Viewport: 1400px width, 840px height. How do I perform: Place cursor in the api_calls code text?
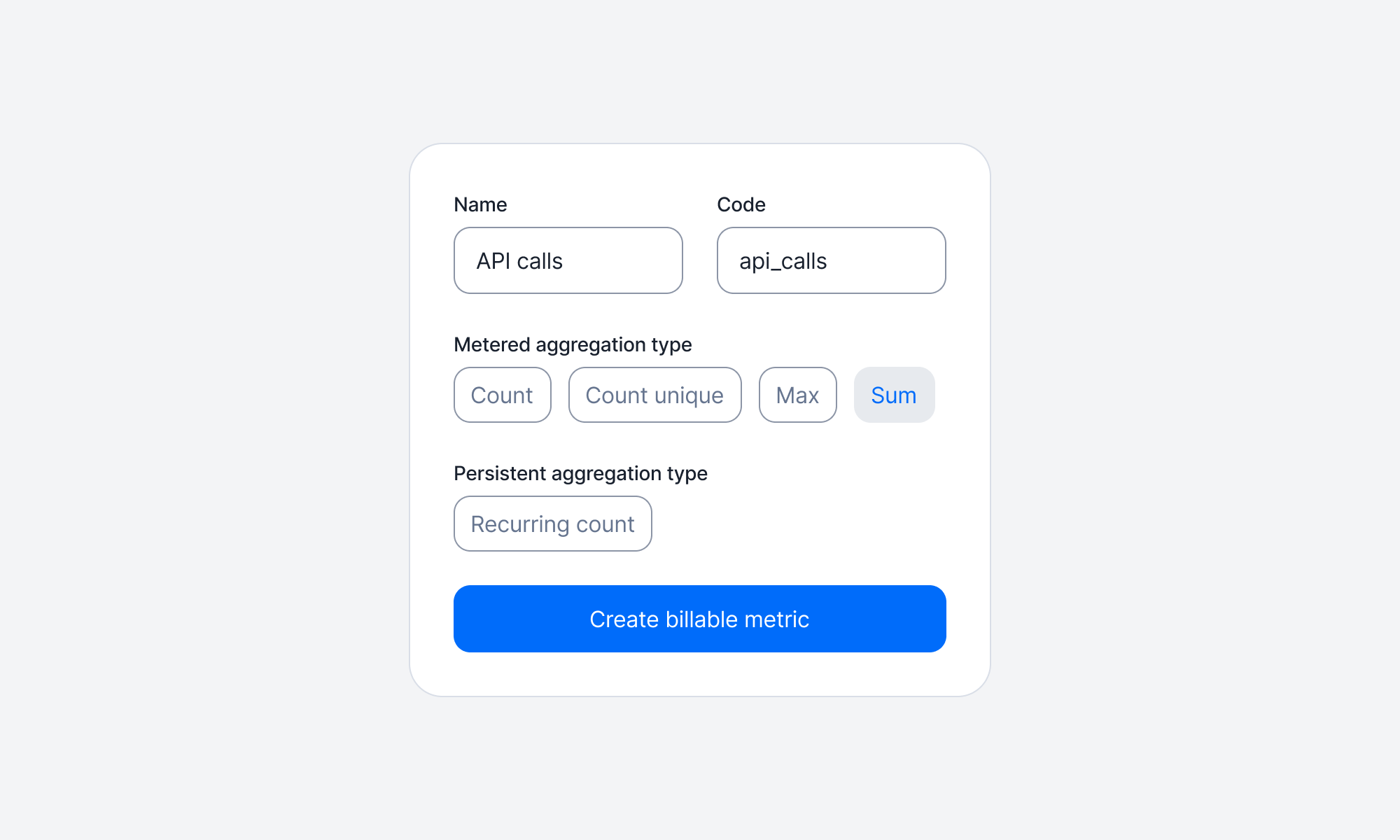tap(783, 261)
